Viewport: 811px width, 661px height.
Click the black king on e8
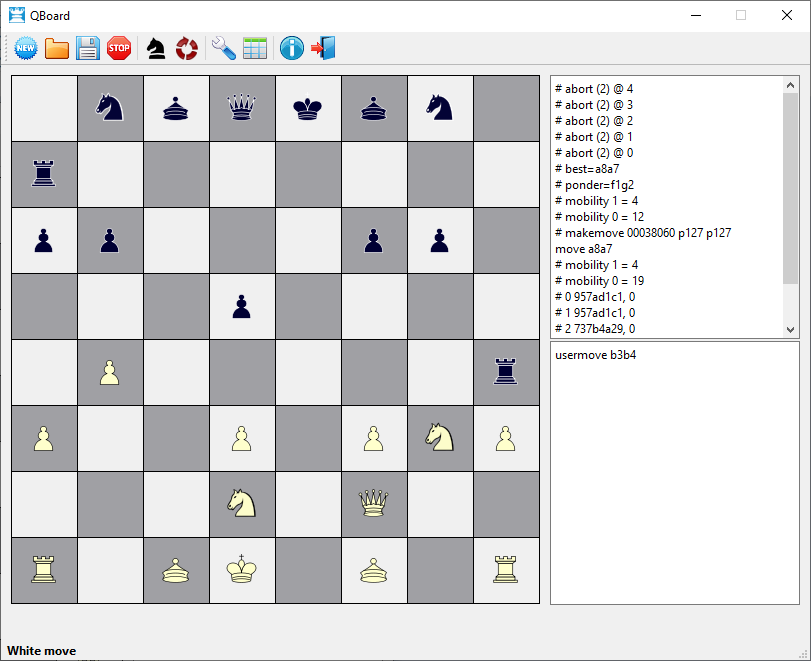(x=308, y=108)
